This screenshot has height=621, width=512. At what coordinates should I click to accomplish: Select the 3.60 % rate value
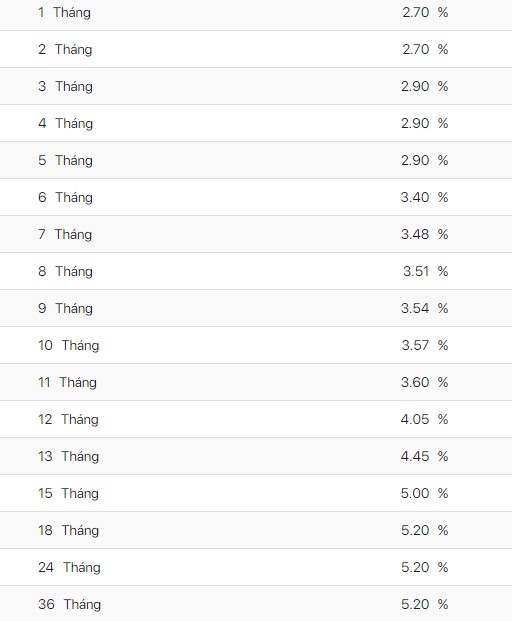pos(424,382)
